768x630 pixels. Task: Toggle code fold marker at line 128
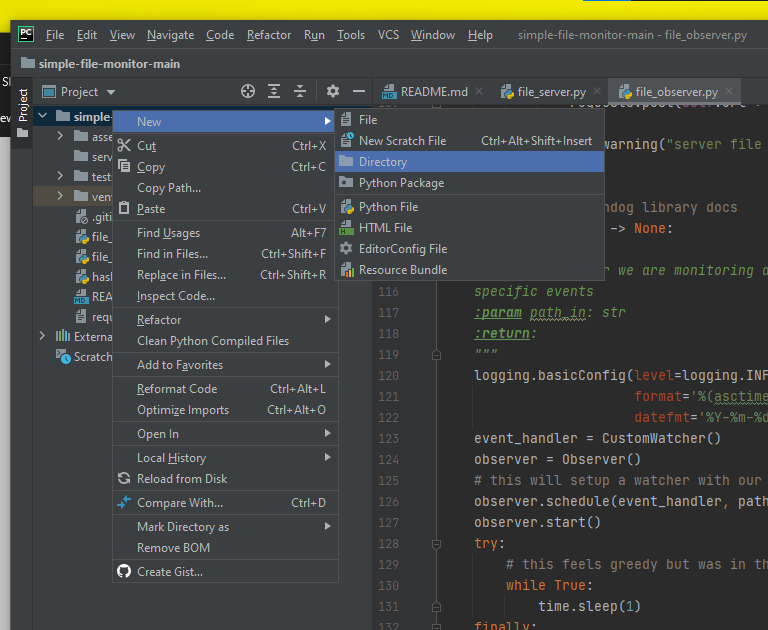click(436, 543)
